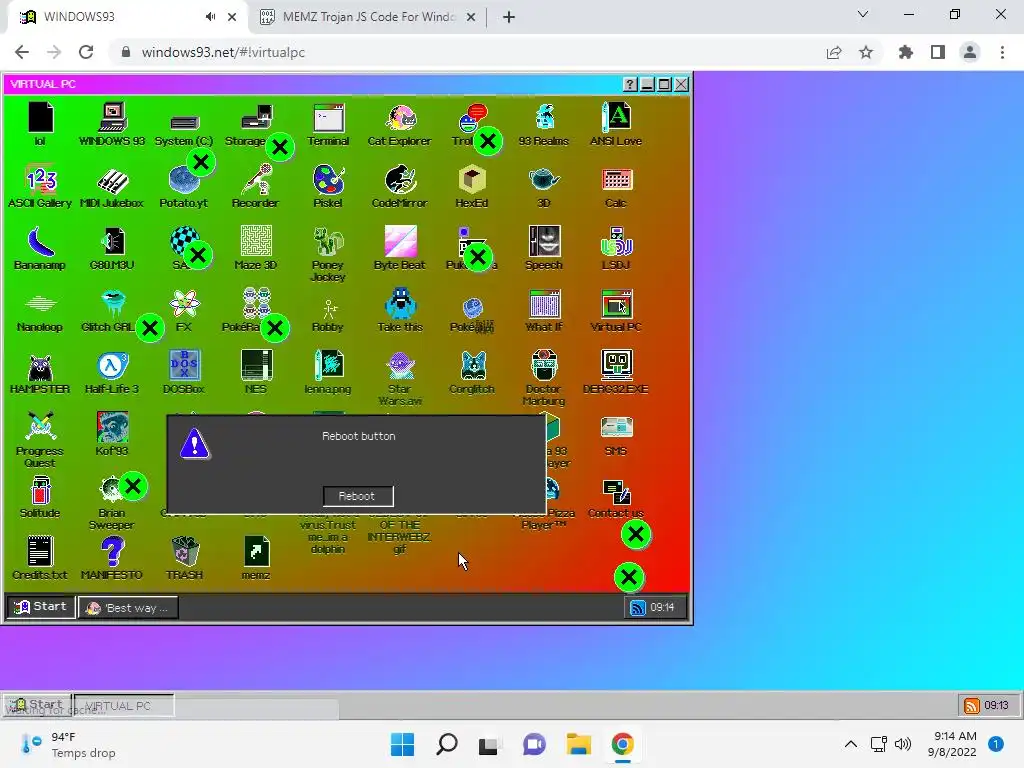
Task: Bookmark this page with the star
Action: pos(866,52)
